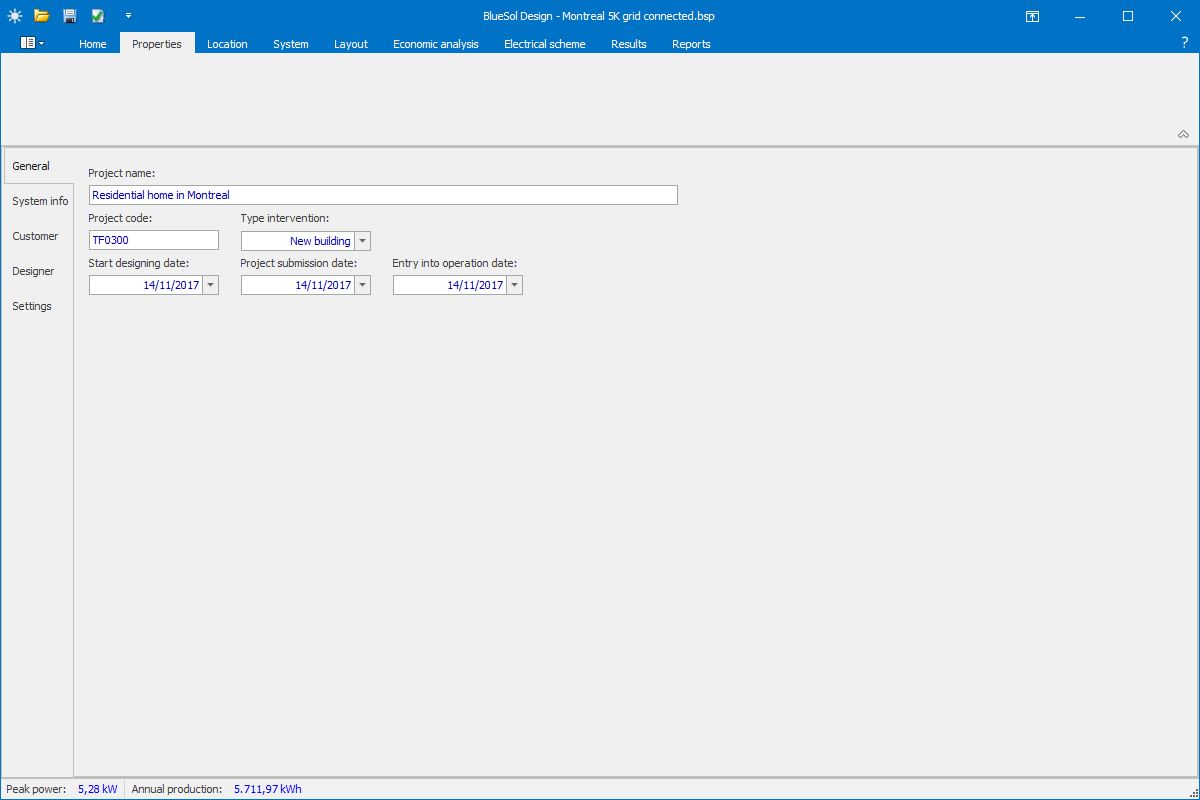1200x800 pixels.
Task: Select the General side tab
Action: [38, 166]
